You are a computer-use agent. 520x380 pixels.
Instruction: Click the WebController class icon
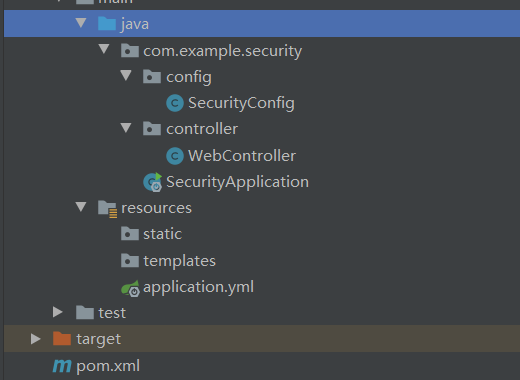tap(175, 156)
